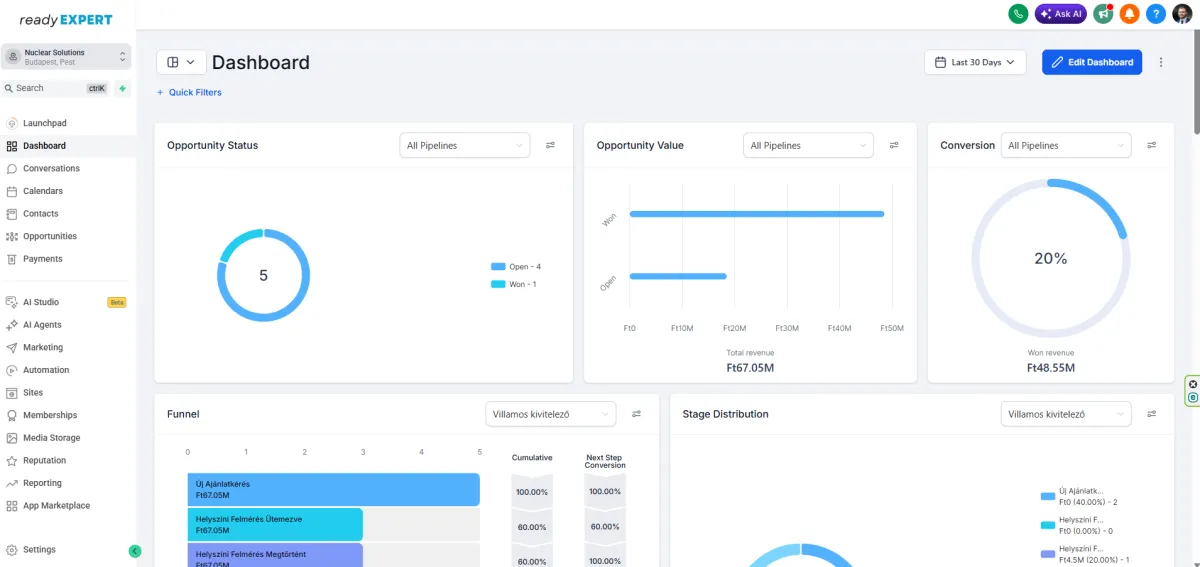1200x567 pixels.
Task: Open the user profile avatar
Action: (1181, 14)
